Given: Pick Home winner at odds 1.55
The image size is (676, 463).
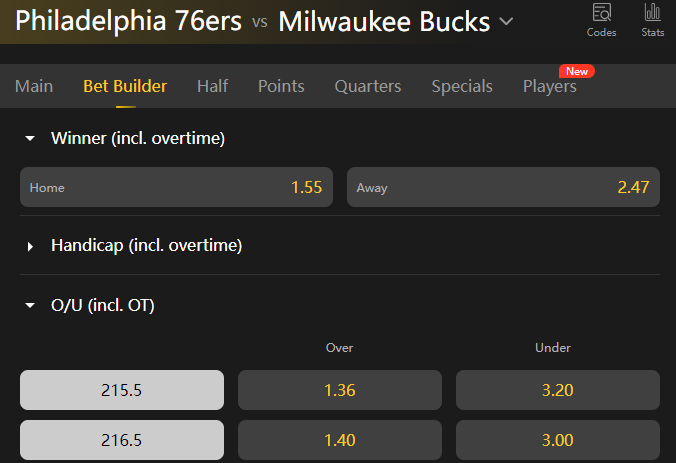Looking at the screenshot, I should 177,187.
